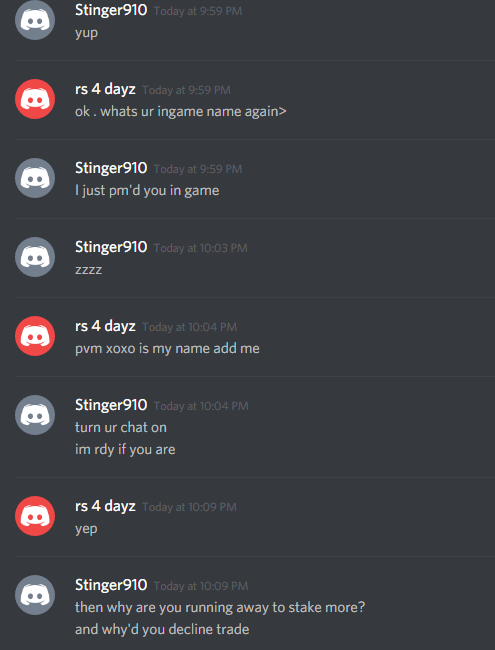The width and height of the screenshot is (495, 650).
Task: Click the "zzzz" message text
Action: [88, 270]
